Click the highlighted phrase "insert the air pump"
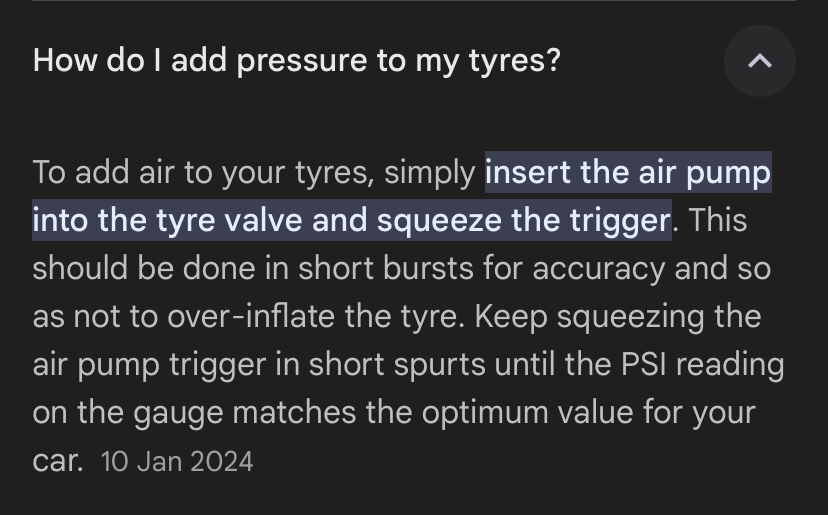 coord(628,172)
